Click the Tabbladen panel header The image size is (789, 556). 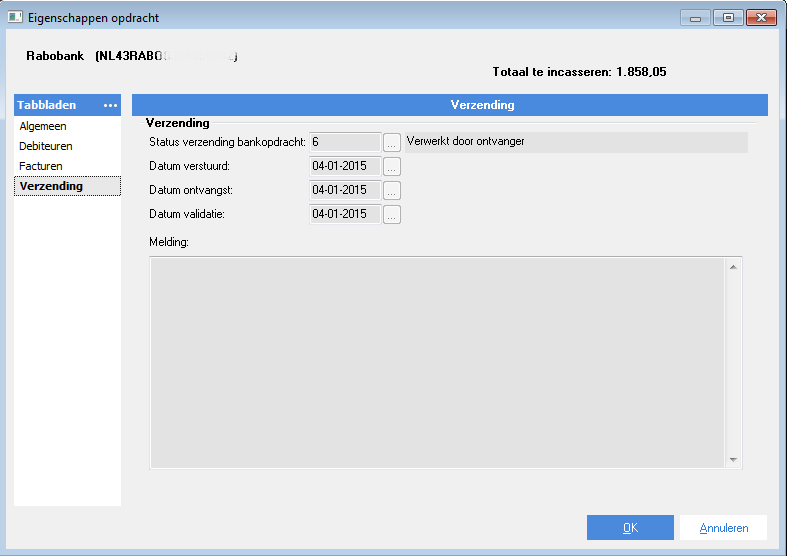[x=67, y=105]
